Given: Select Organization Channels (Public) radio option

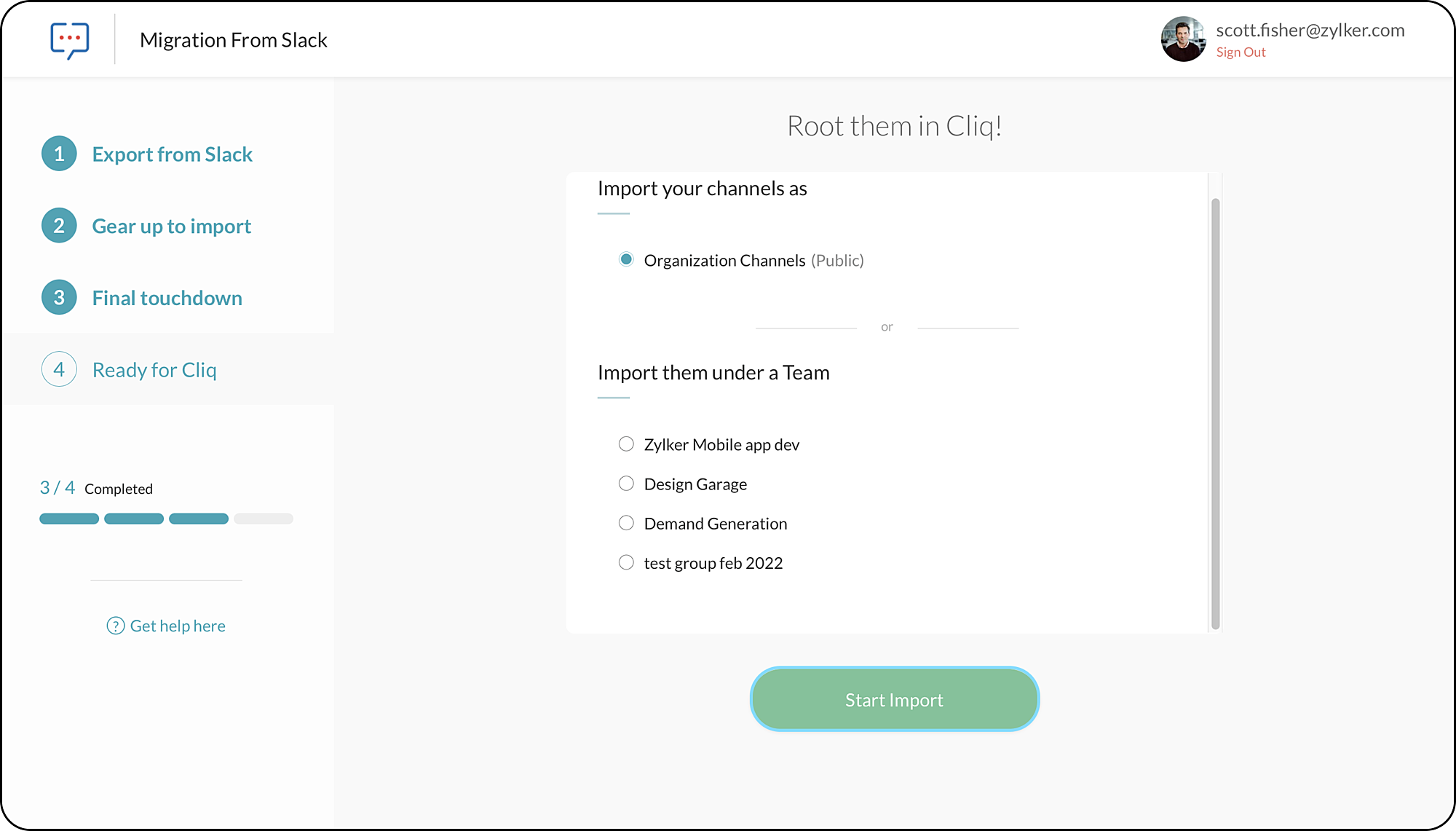Looking at the screenshot, I should tap(626, 260).
